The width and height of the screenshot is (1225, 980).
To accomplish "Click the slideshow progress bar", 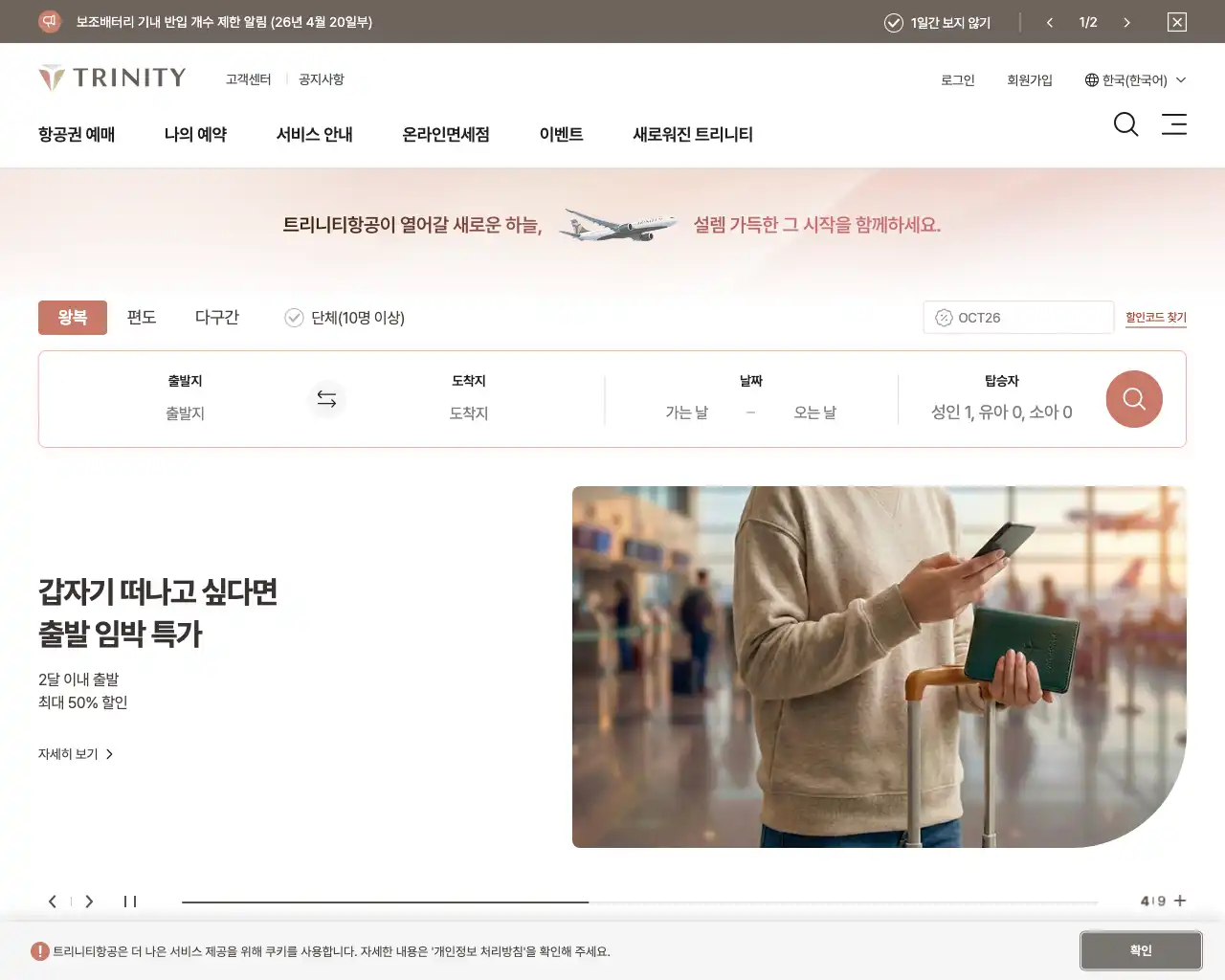I will point(639,902).
